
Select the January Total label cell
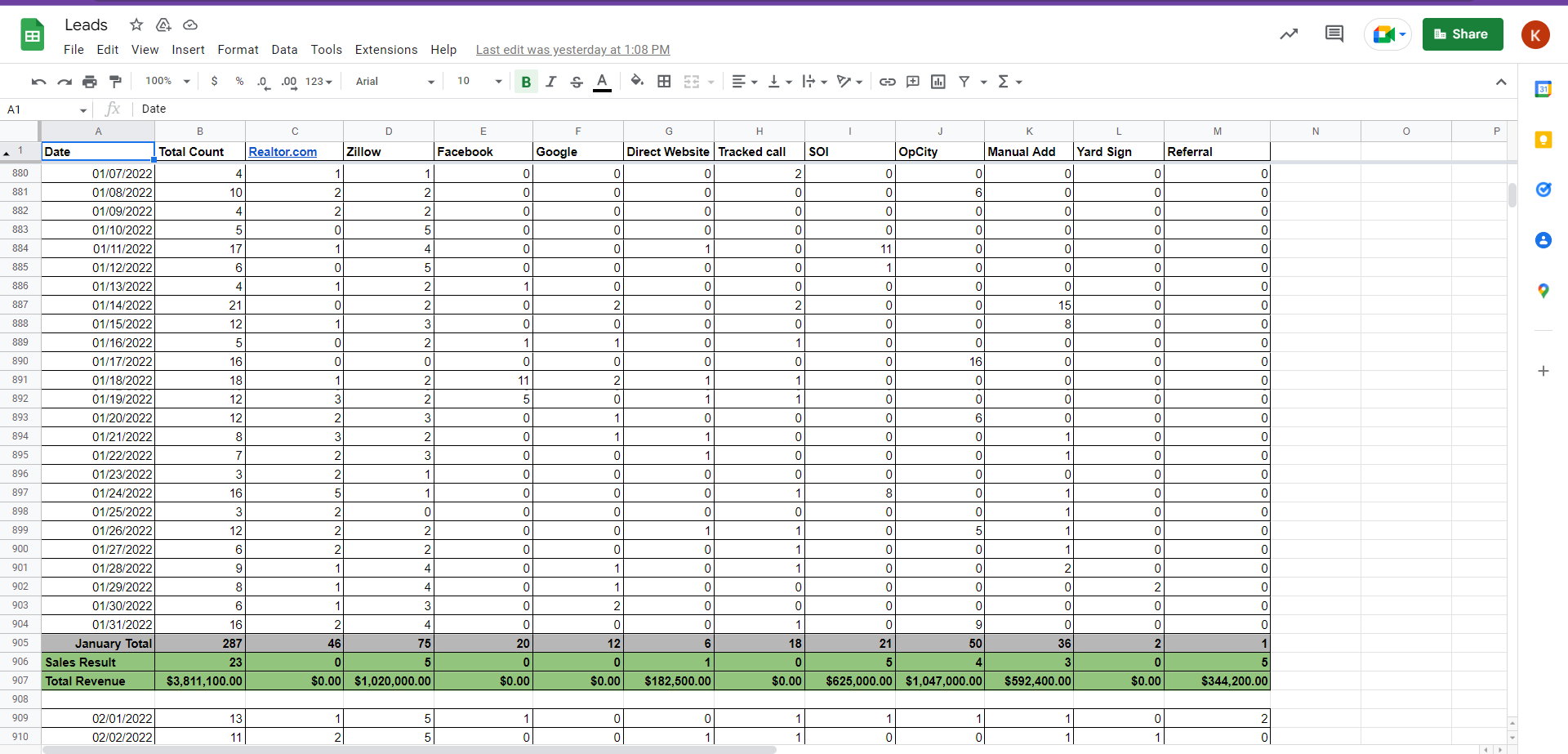(x=98, y=644)
